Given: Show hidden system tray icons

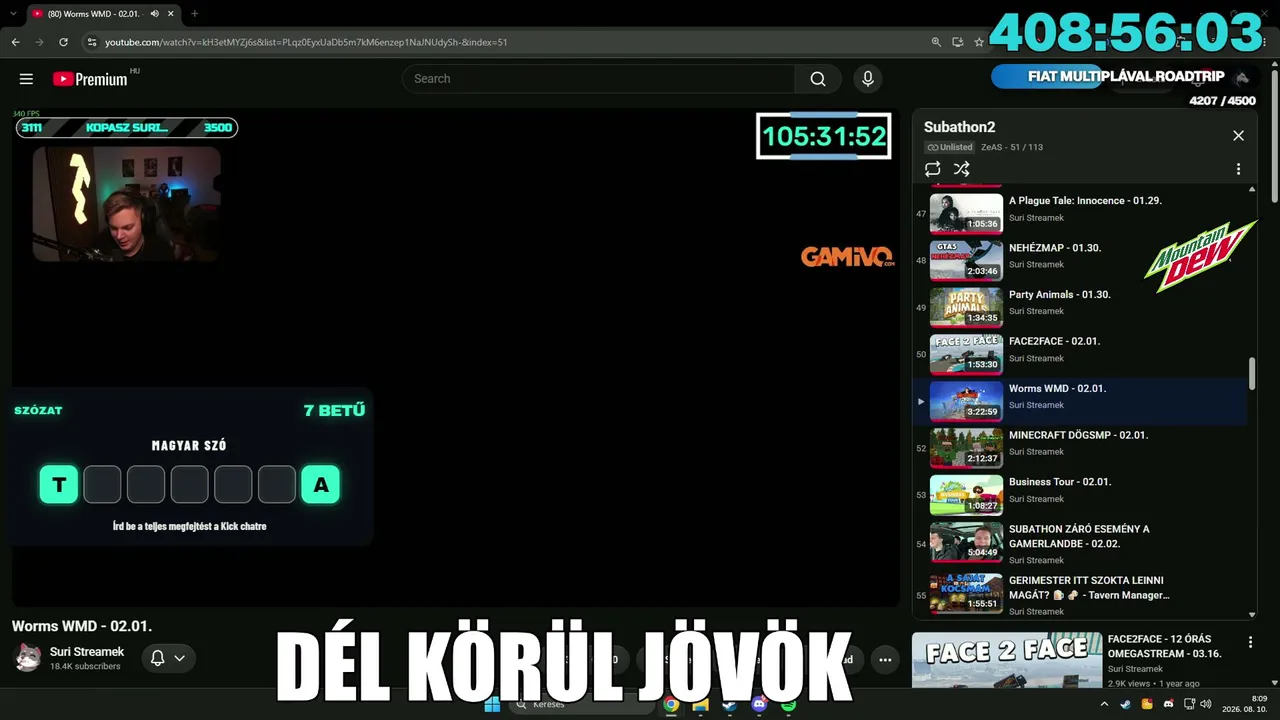Looking at the screenshot, I should [1104, 705].
